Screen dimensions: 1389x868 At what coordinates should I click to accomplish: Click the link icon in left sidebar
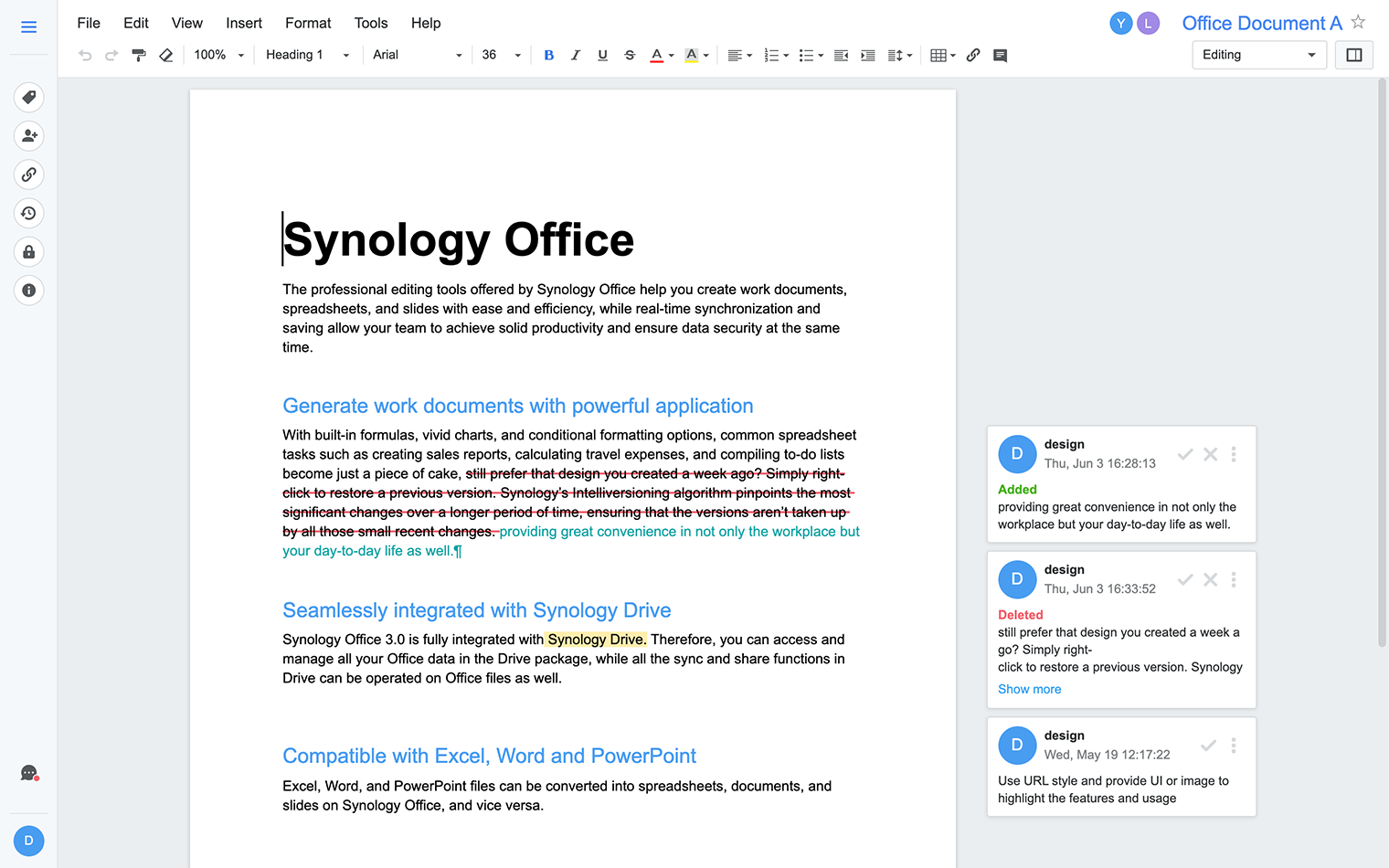click(x=29, y=175)
